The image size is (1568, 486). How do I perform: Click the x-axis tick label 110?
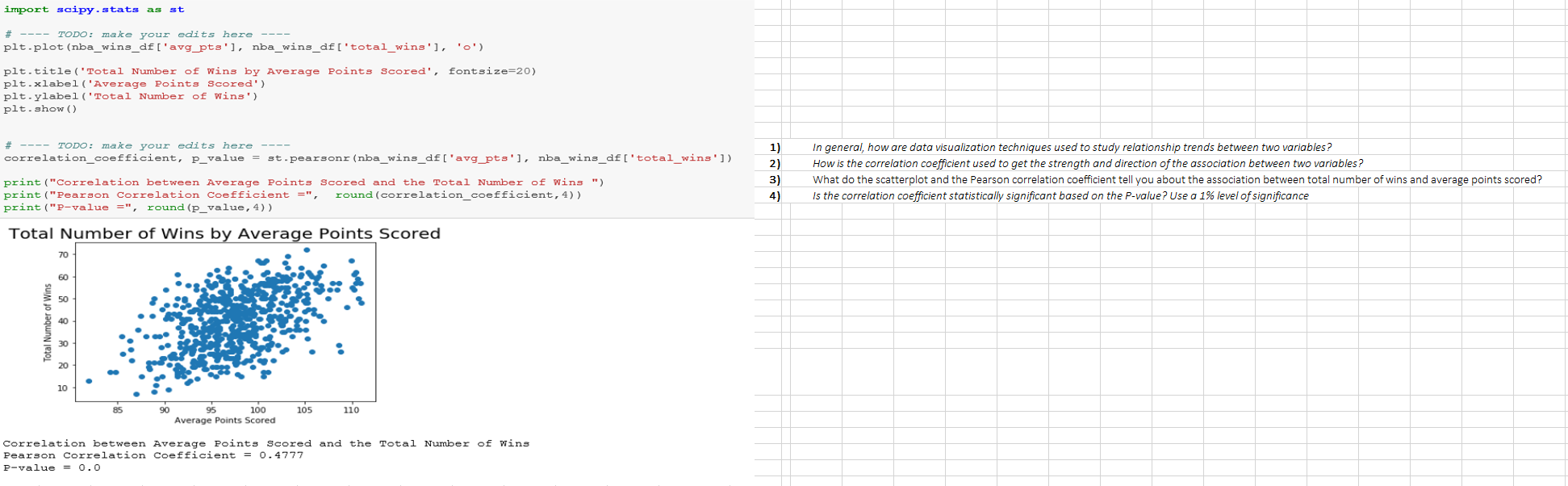351,410
